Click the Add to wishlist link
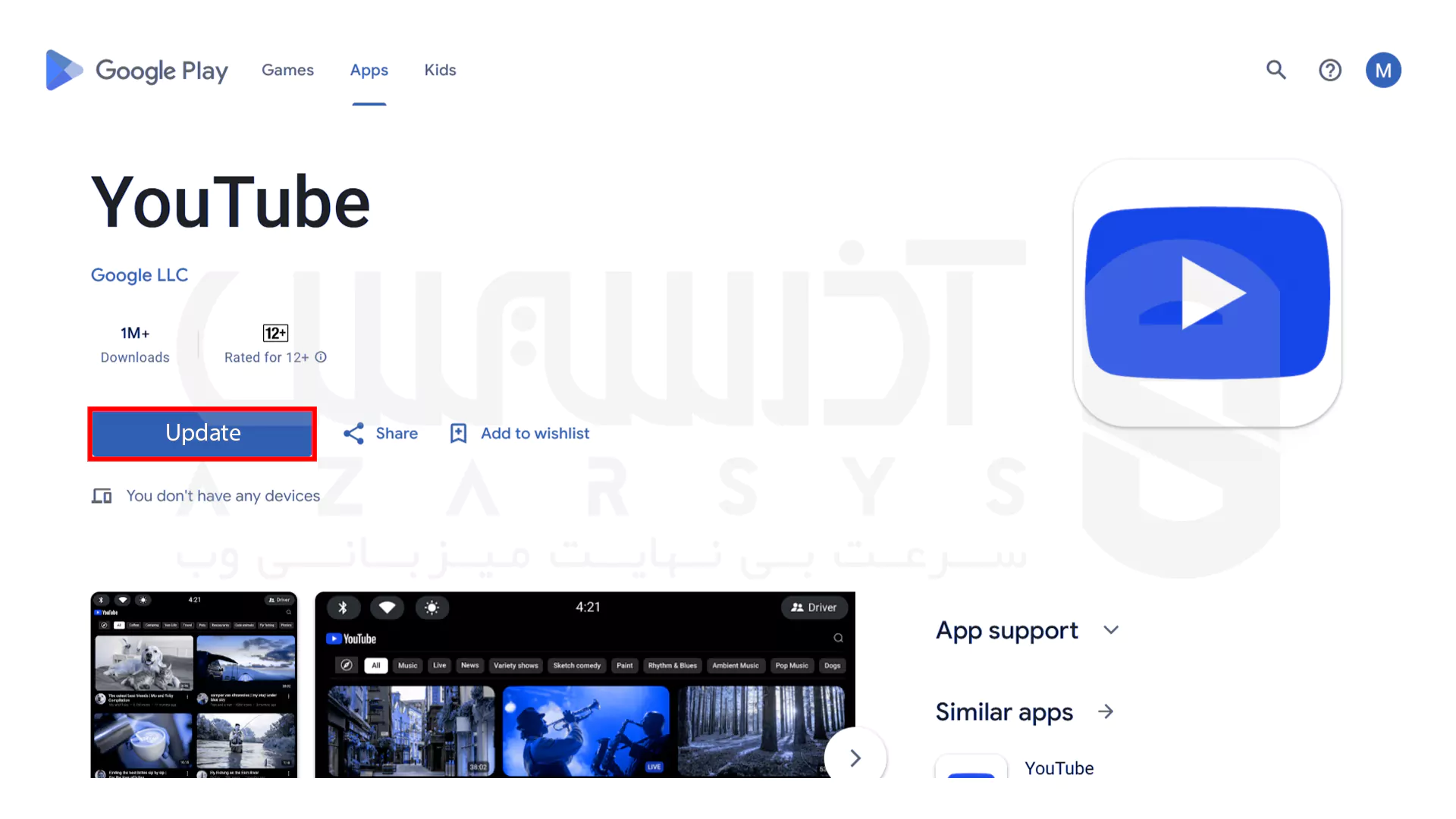The image size is (1456, 819). [520, 432]
